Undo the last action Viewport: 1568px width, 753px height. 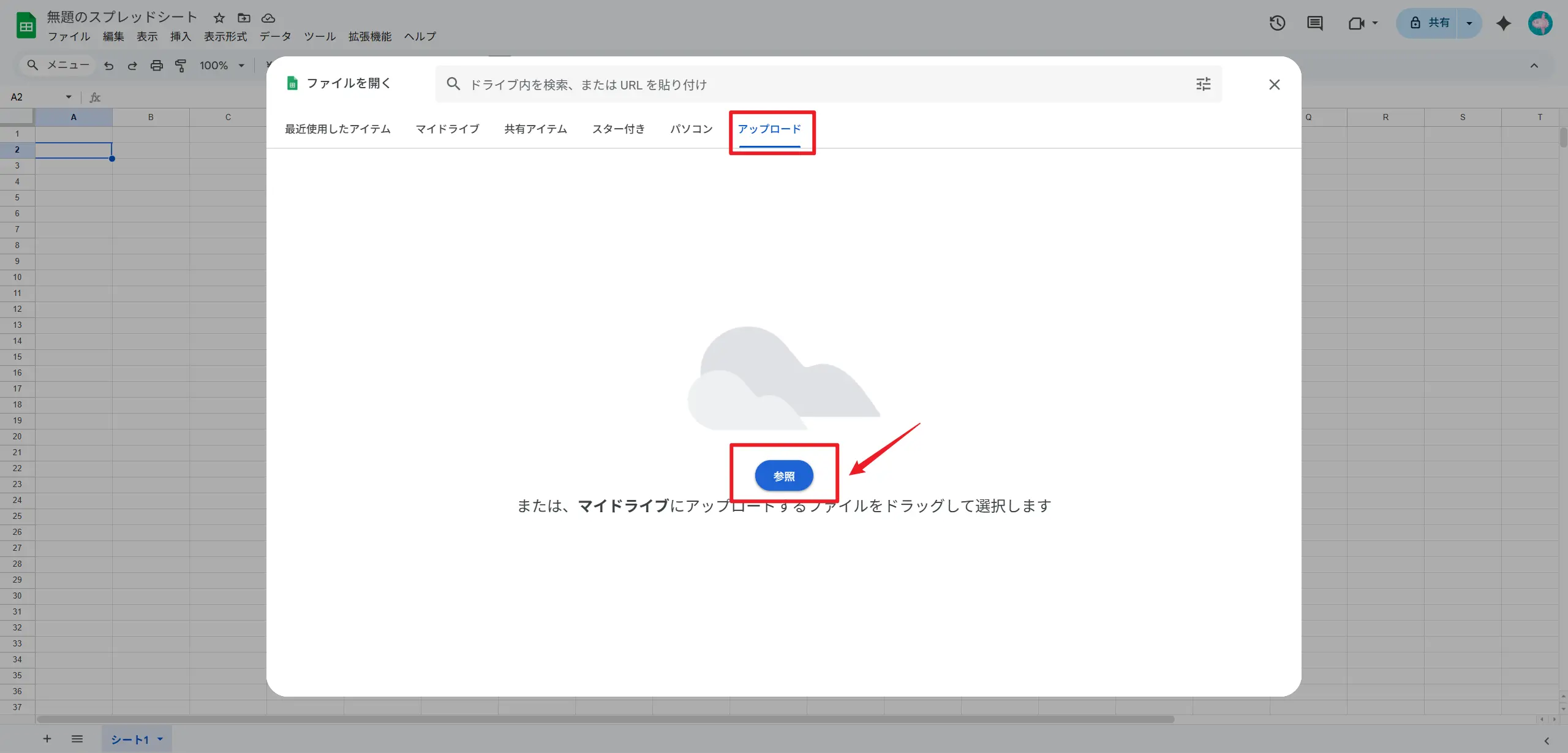pyautogui.click(x=108, y=65)
